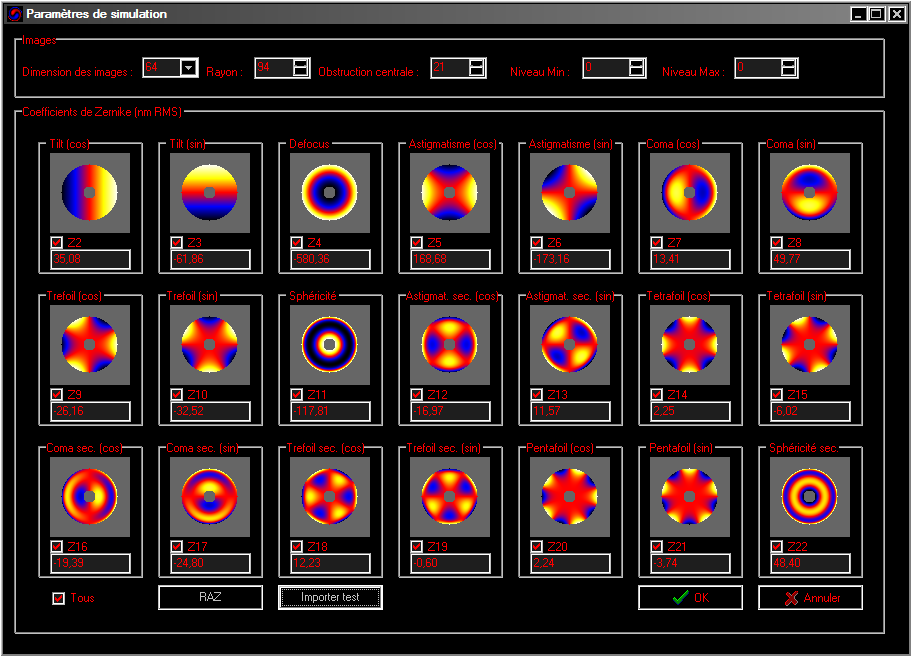Viewport: 912px width, 657px height.
Task: Toggle the Z8 Coma (sin) checkbox
Action: click(x=776, y=242)
